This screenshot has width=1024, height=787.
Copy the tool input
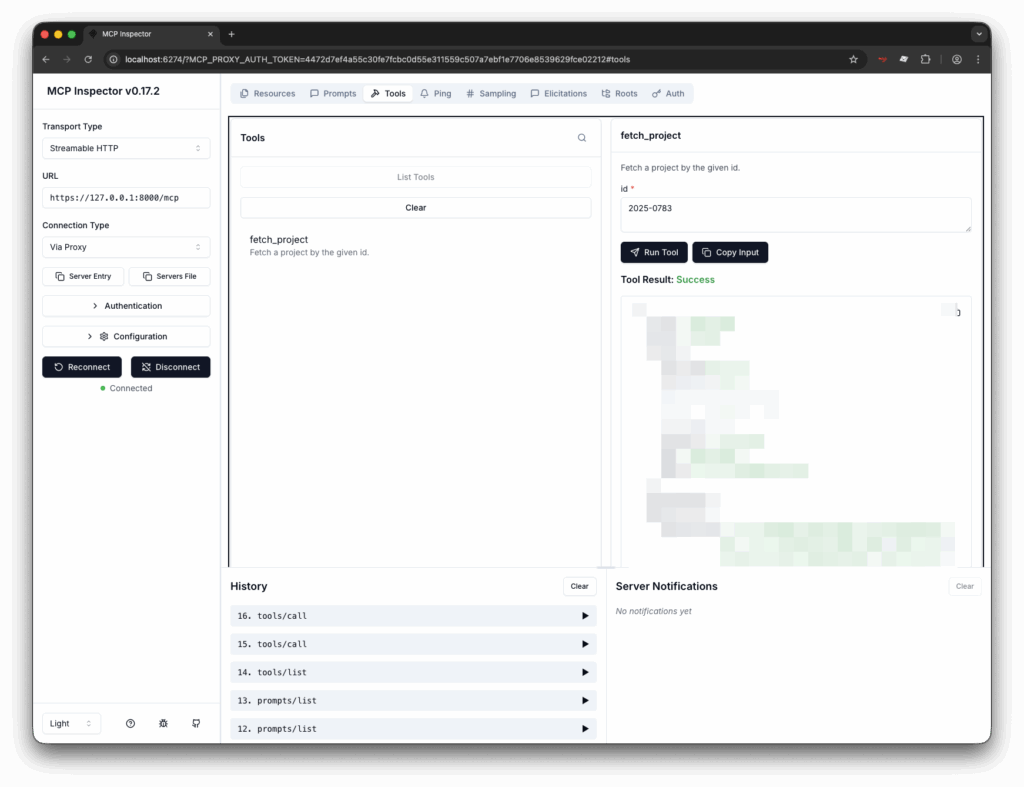point(730,252)
